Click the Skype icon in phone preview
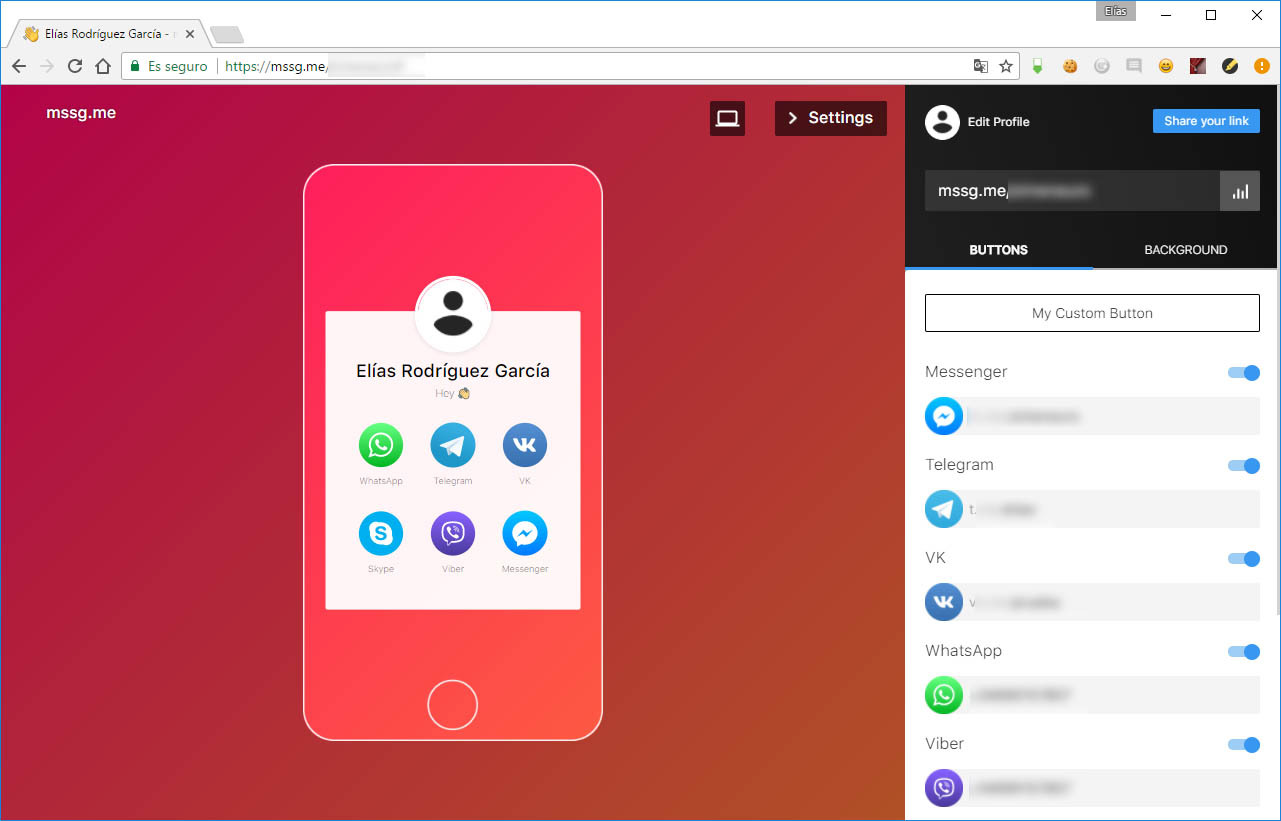The image size is (1281, 821). coord(381,533)
